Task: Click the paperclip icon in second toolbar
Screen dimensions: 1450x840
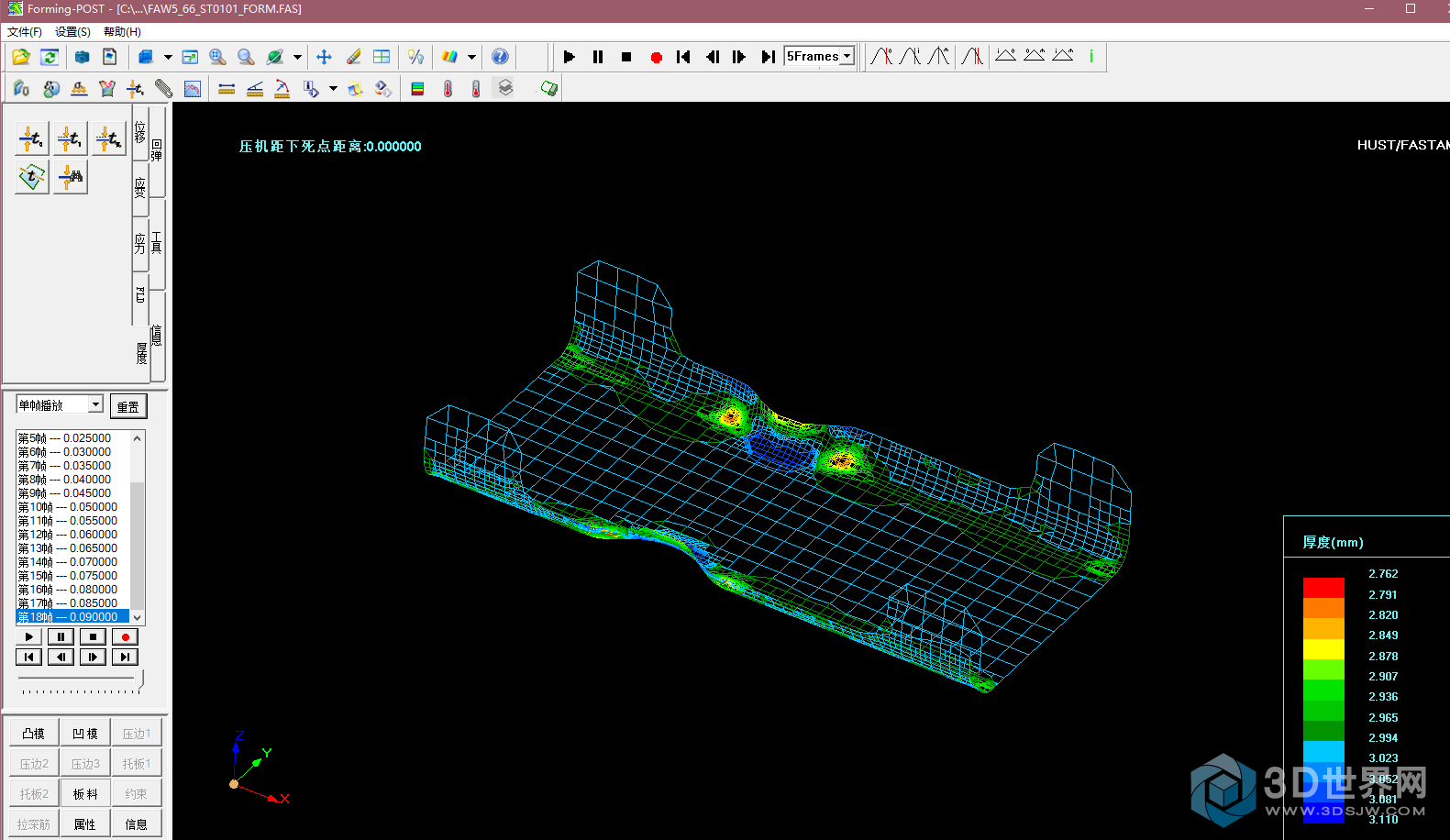Action: click(x=163, y=88)
